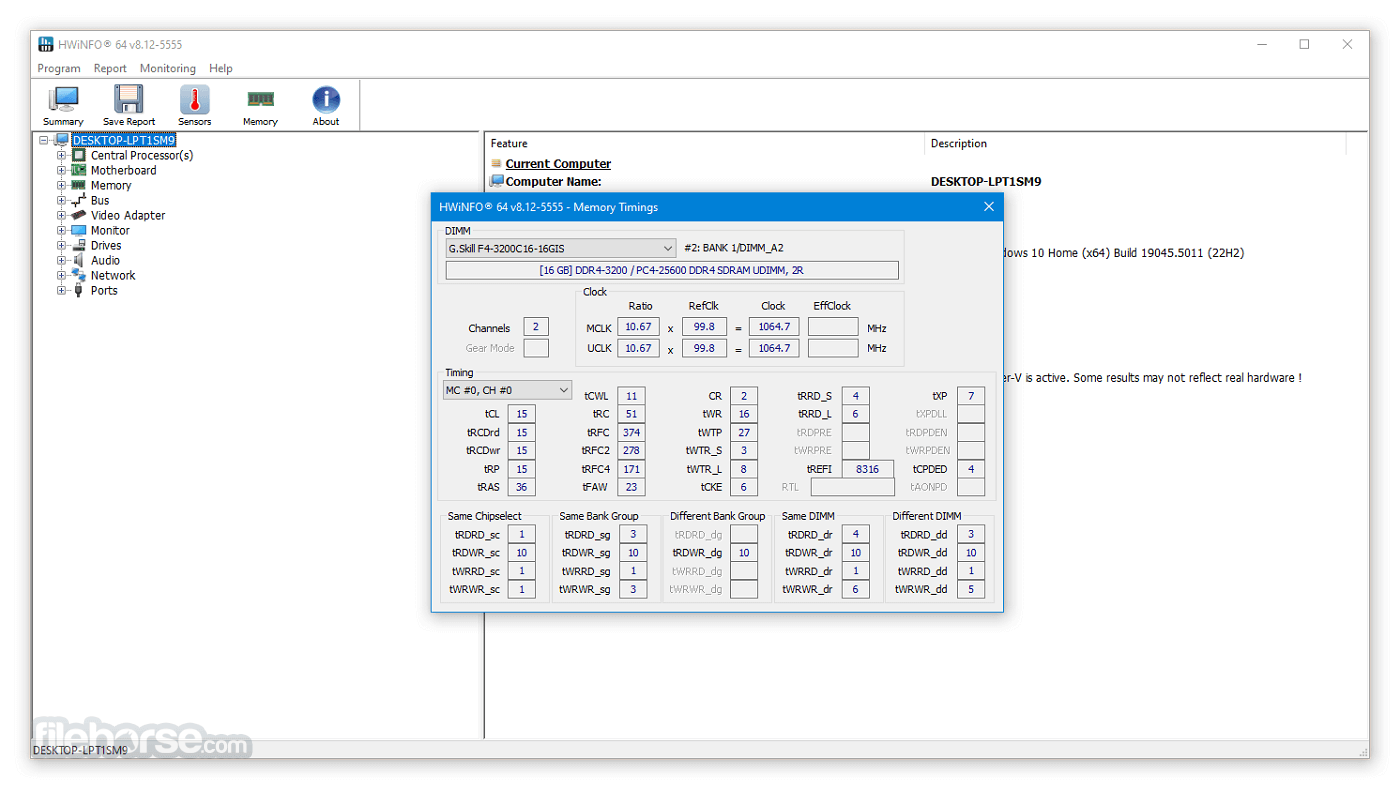Open the Help menu
Screen dimensions: 1400x789
point(221,68)
